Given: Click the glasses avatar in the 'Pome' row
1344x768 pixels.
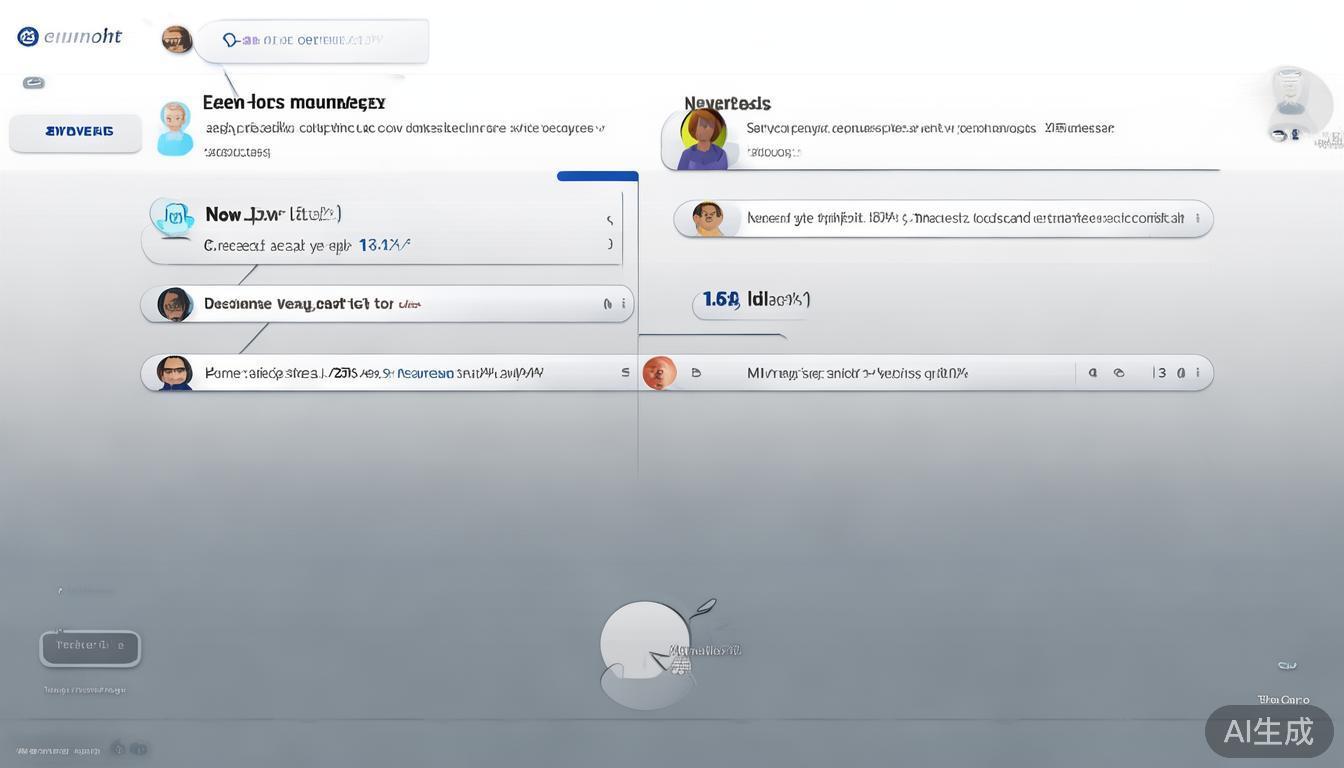Looking at the screenshot, I should [175, 373].
